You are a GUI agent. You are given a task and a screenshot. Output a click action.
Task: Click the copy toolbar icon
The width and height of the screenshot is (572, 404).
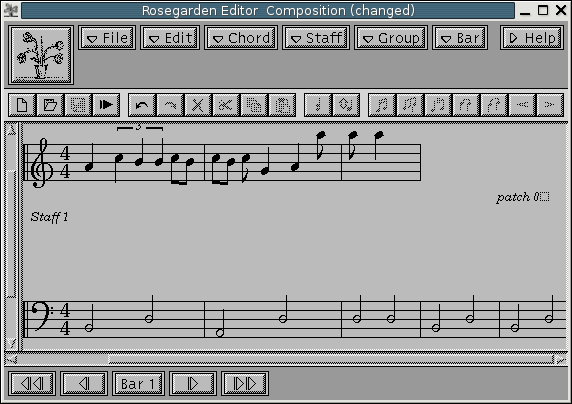[254, 105]
